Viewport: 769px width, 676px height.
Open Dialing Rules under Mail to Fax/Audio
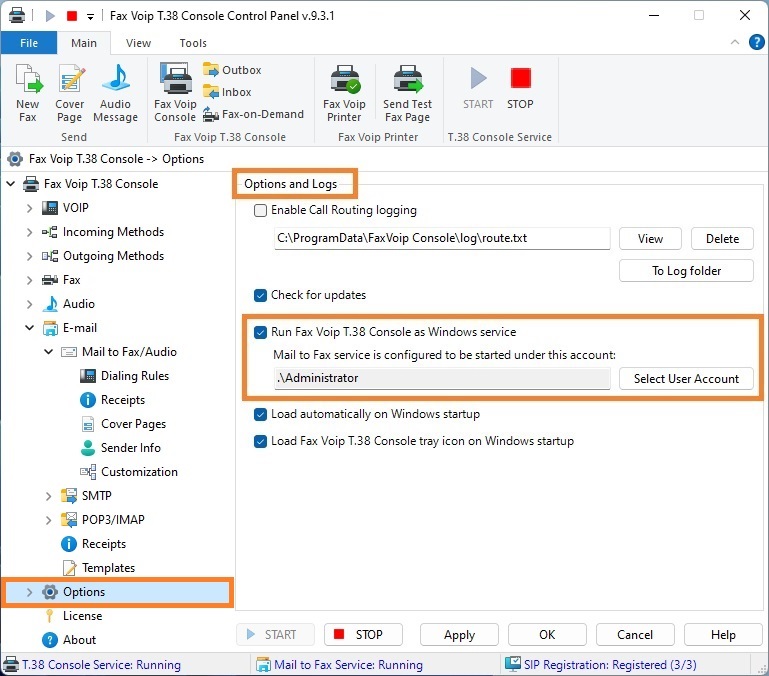click(x=135, y=376)
